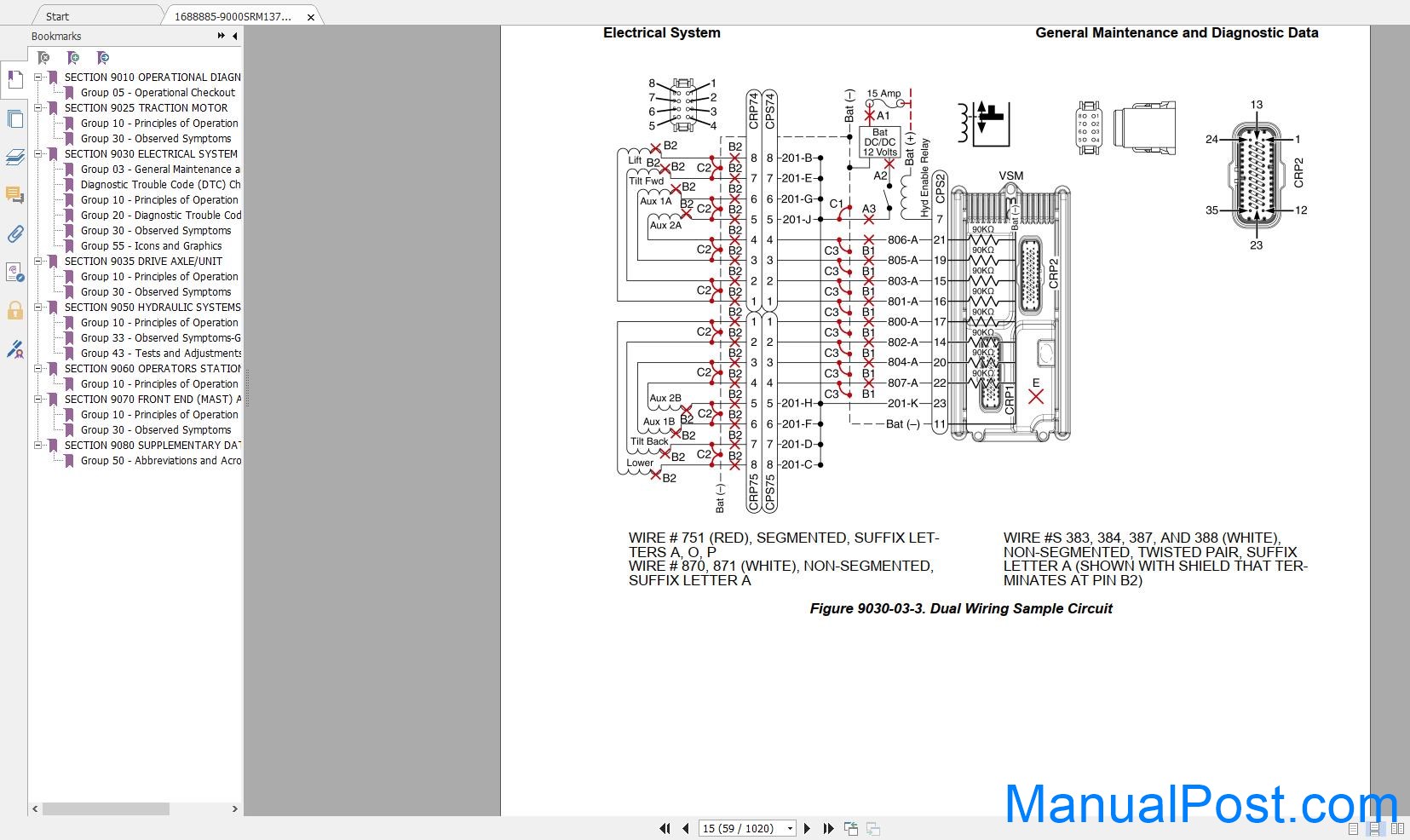Switch to continuous page layout
Screen dimensions: 1410x840
pos(1374,829)
